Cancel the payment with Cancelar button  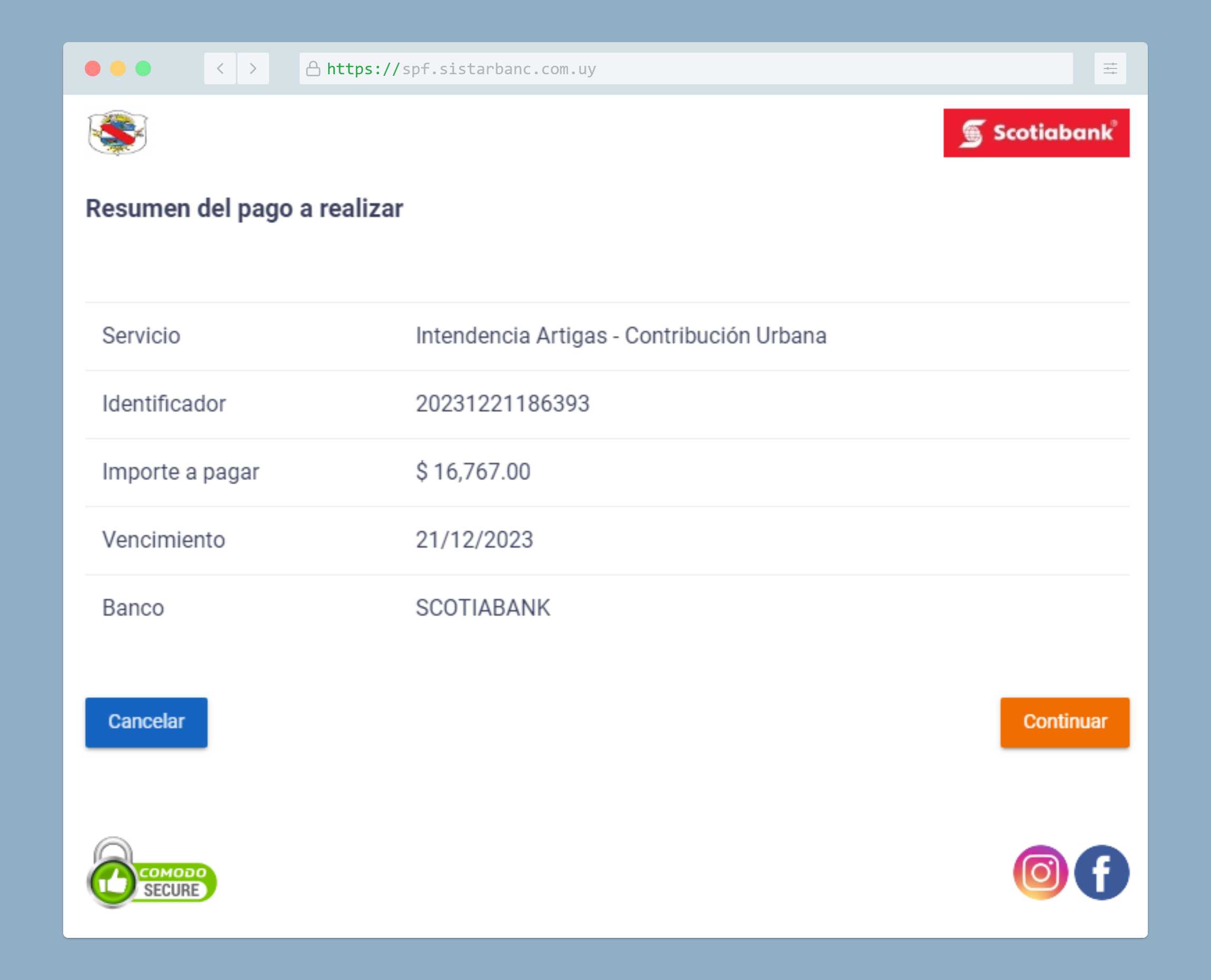coord(146,722)
